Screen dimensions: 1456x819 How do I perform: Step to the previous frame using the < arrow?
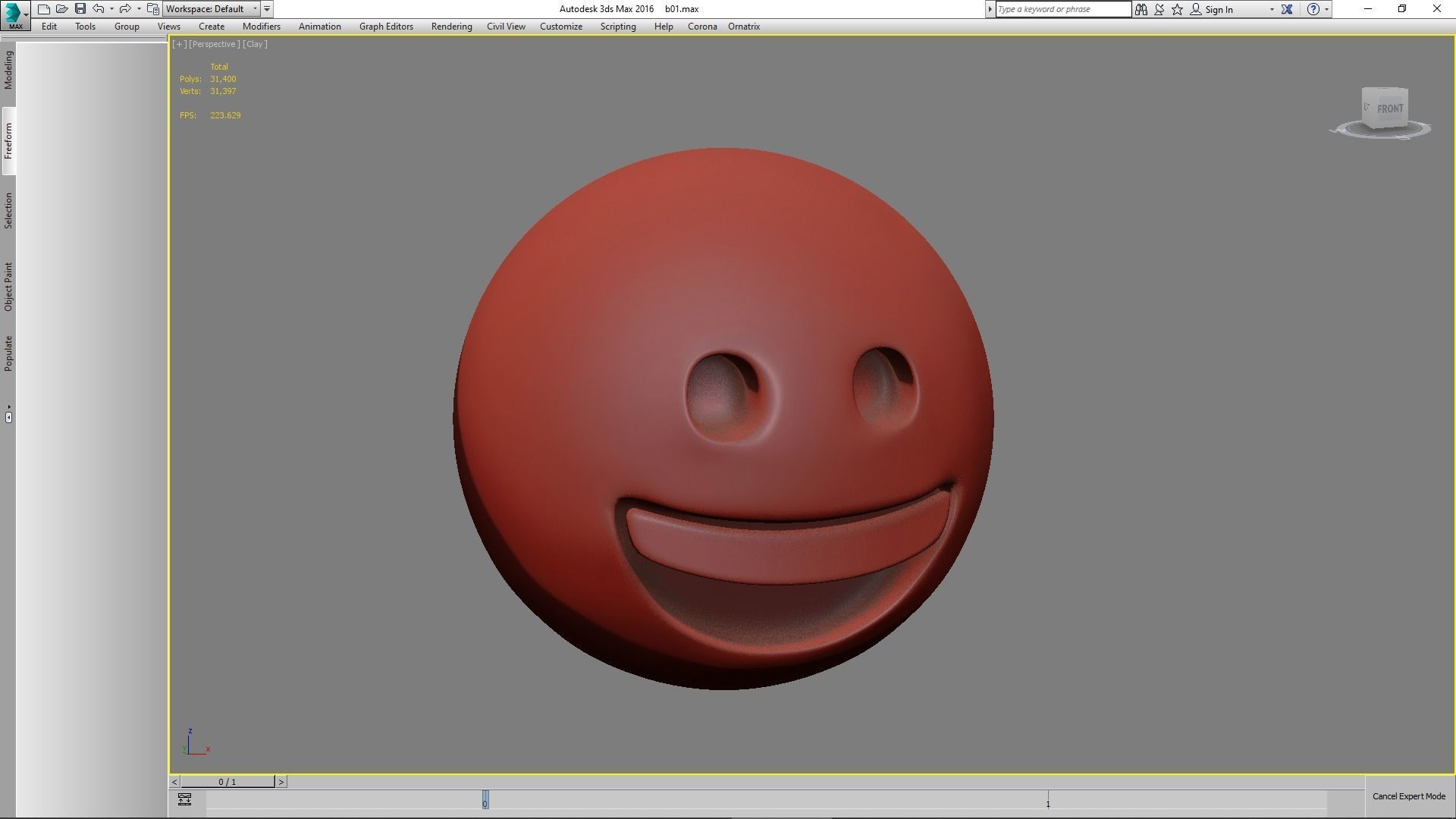tap(174, 782)
